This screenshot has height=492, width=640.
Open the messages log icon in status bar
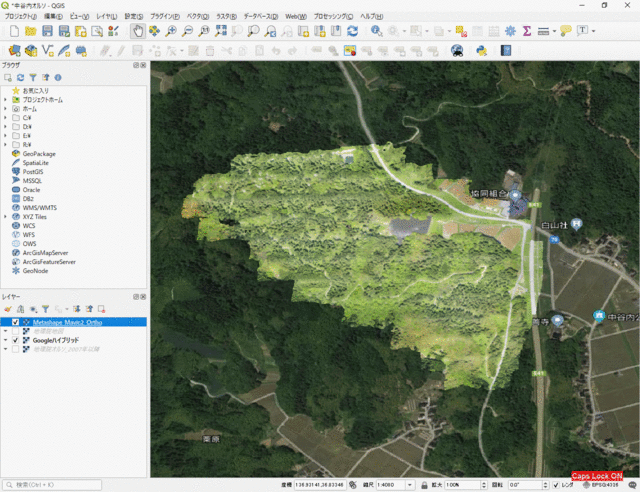pos(632,485)
